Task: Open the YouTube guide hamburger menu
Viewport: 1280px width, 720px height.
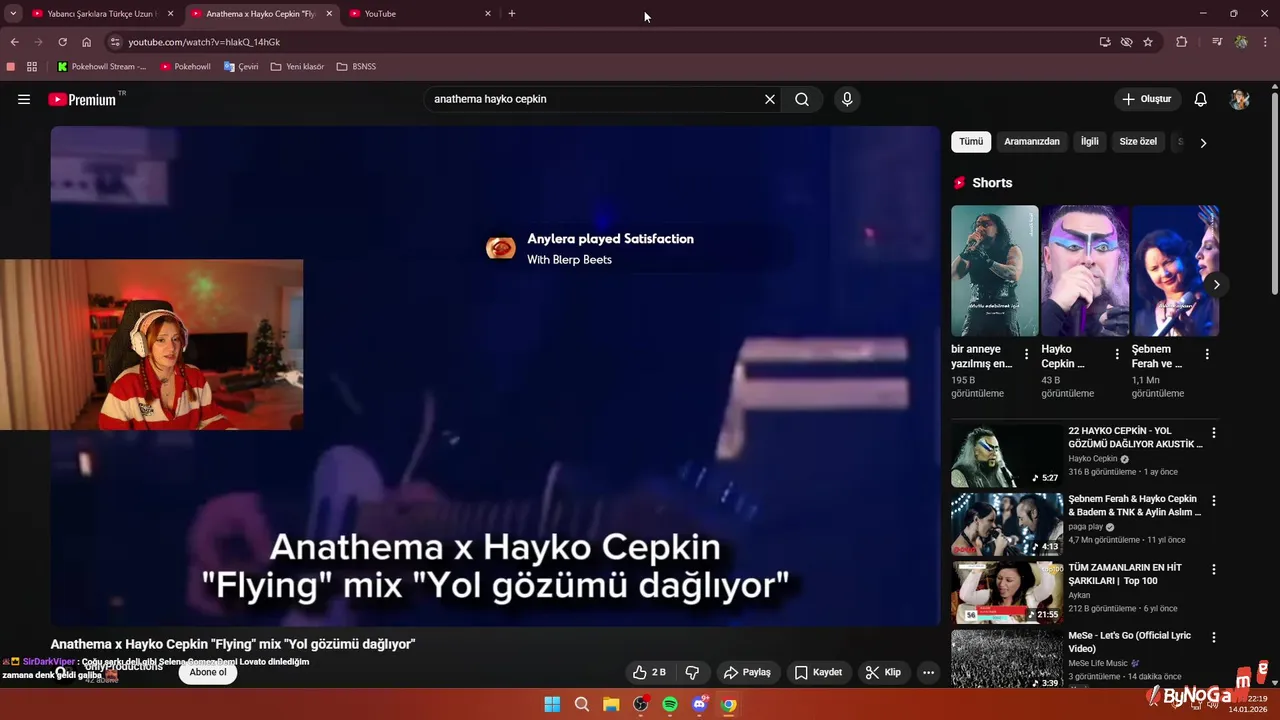Action: click(24, 99)
